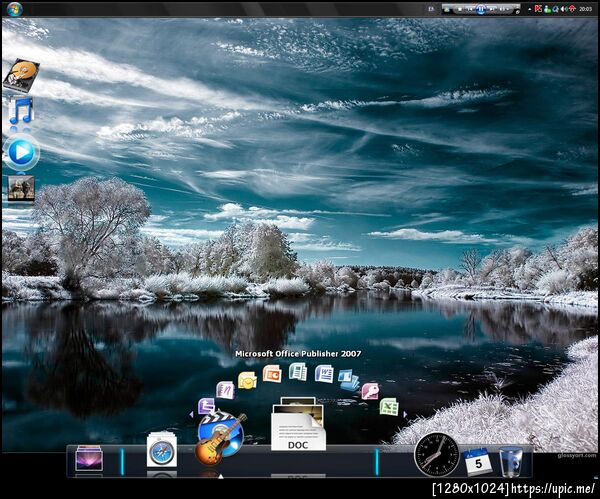Open blue stacked-pages icon beside Word
The image size is (600, 499).
[349, 380]
